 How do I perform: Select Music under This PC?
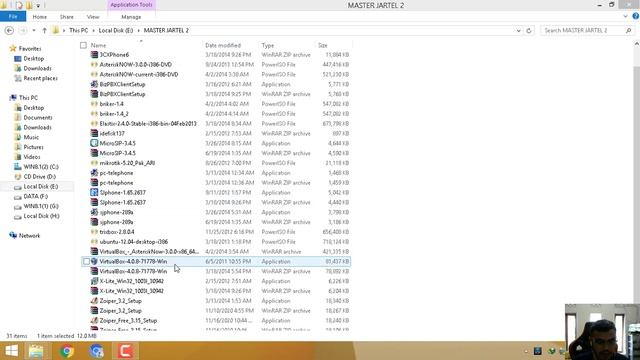click(31, 137)
